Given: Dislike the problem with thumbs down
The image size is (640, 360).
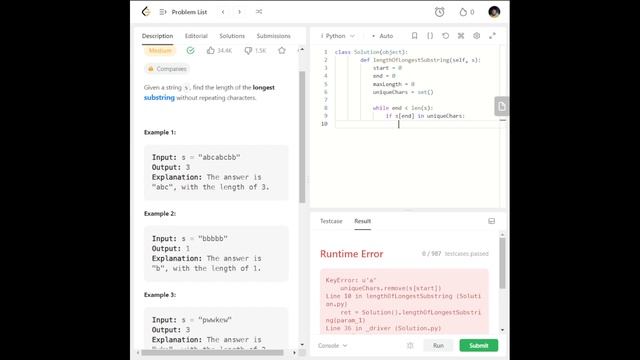Looking at the screenshot, I should click(x=248, y=51).
